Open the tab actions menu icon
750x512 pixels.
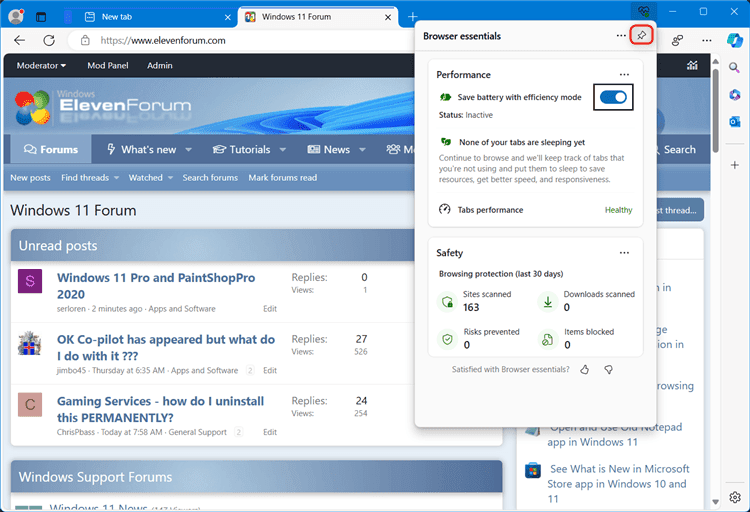(x=41, y=17)
